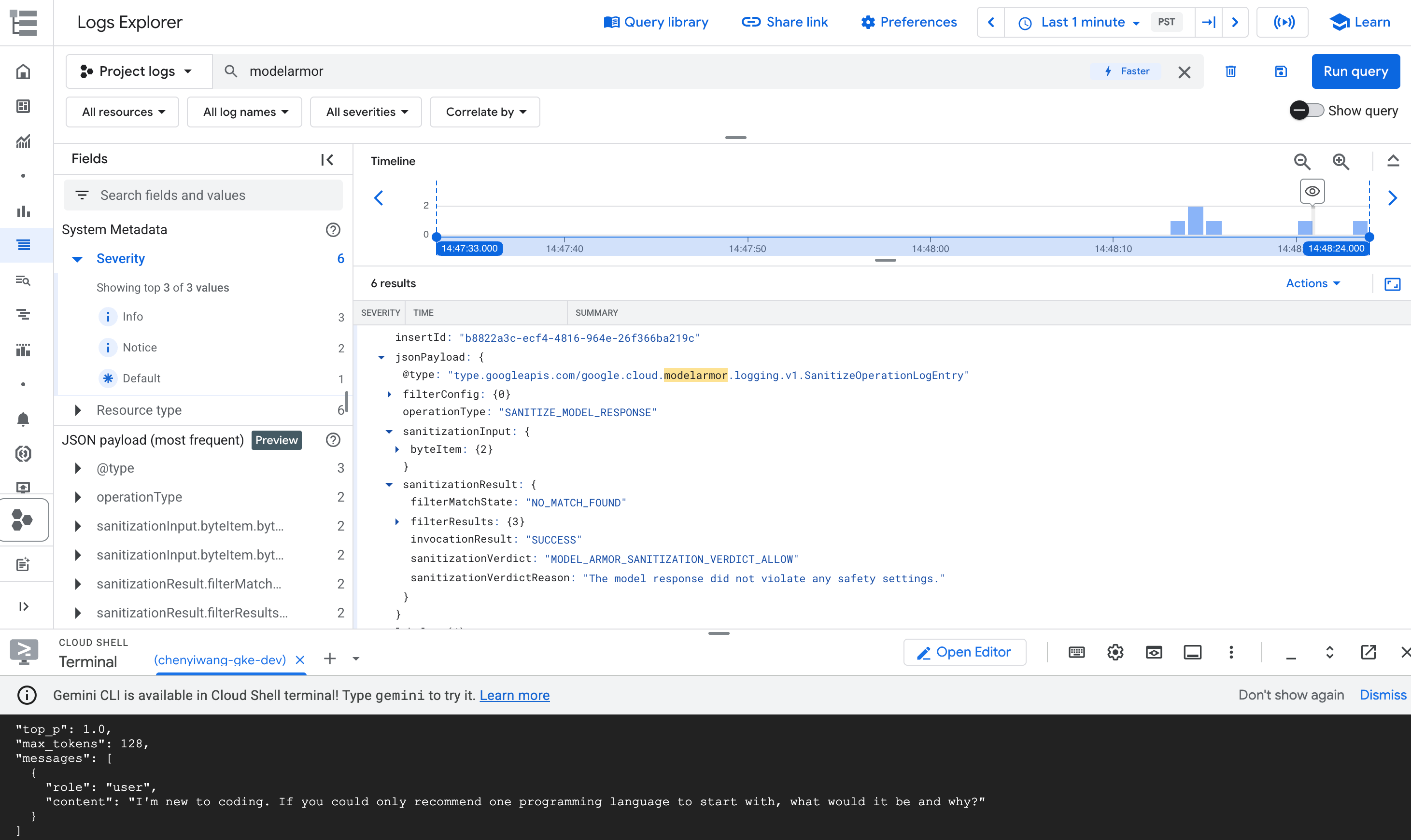Open the Actions dropdown above results
The width and height of the screenshot is (1411, 840).
click(x=1313, y=283)
